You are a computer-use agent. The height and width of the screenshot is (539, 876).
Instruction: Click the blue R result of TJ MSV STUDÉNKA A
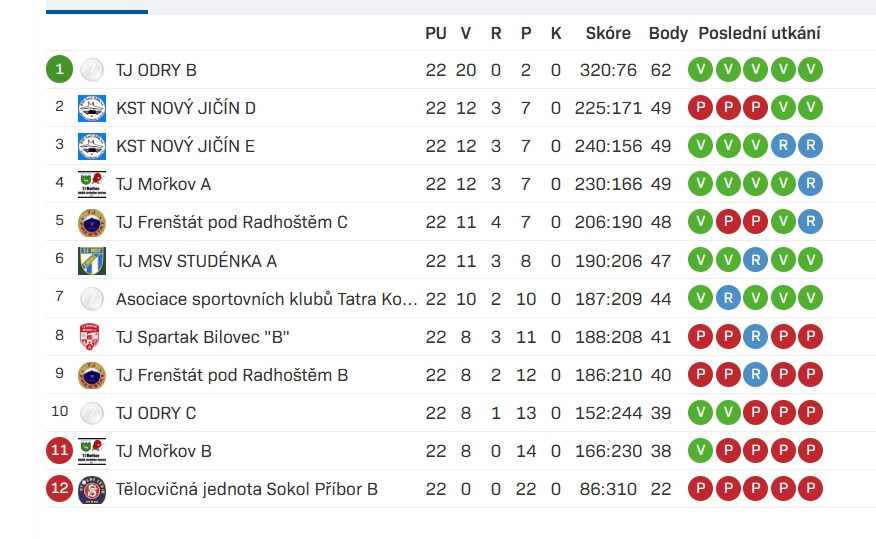coord(755,260)
